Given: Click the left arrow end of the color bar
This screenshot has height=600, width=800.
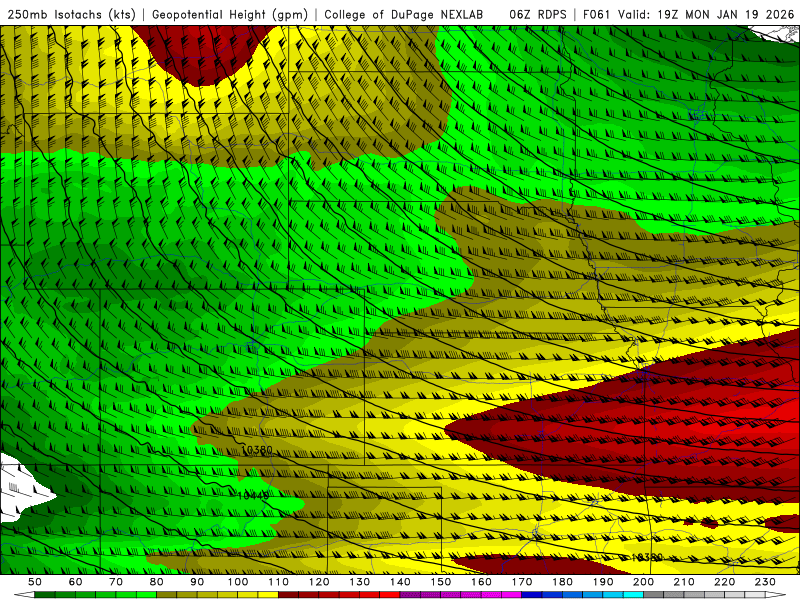Looking at the screenshot, I should (24, 595).
